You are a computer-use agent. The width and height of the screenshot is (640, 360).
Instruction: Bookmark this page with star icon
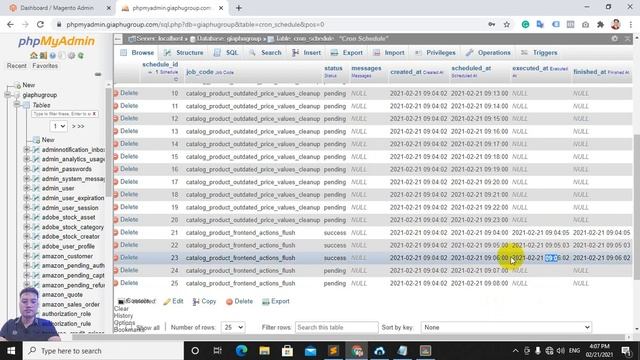pyautogui.click(x=507, y=24)
